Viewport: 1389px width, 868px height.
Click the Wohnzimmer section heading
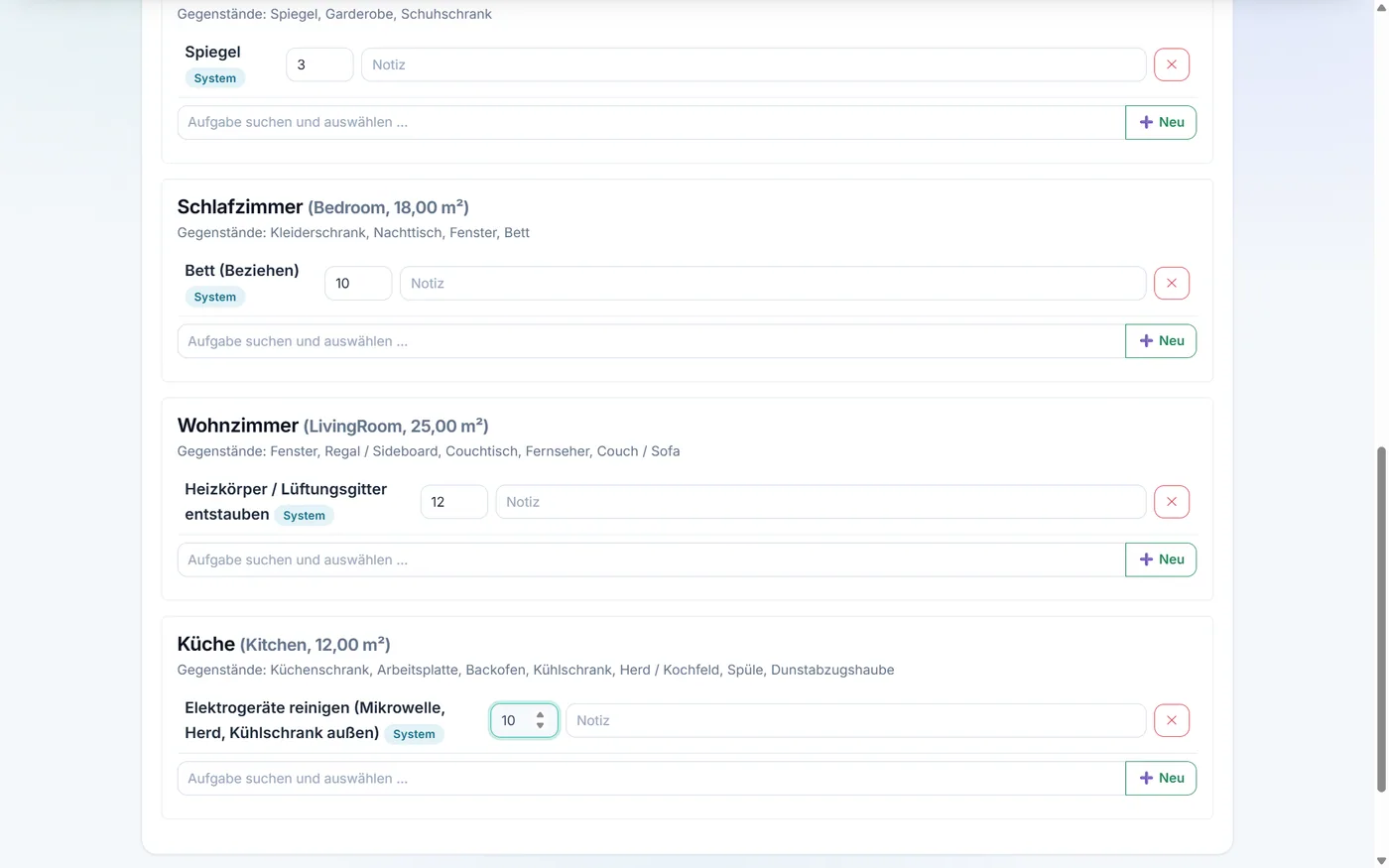(332, 426)
